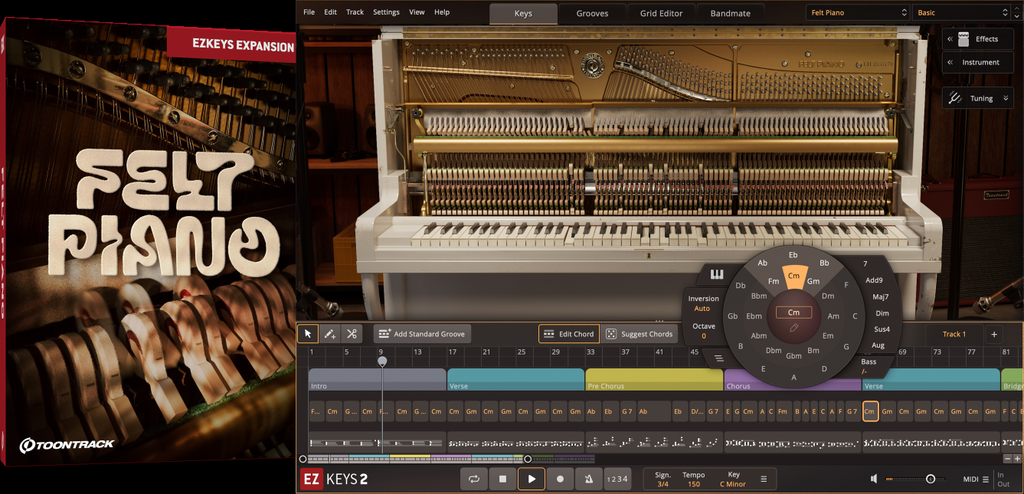
Task: Toggle the Sus4 chord type
Action: coord(882,329)
